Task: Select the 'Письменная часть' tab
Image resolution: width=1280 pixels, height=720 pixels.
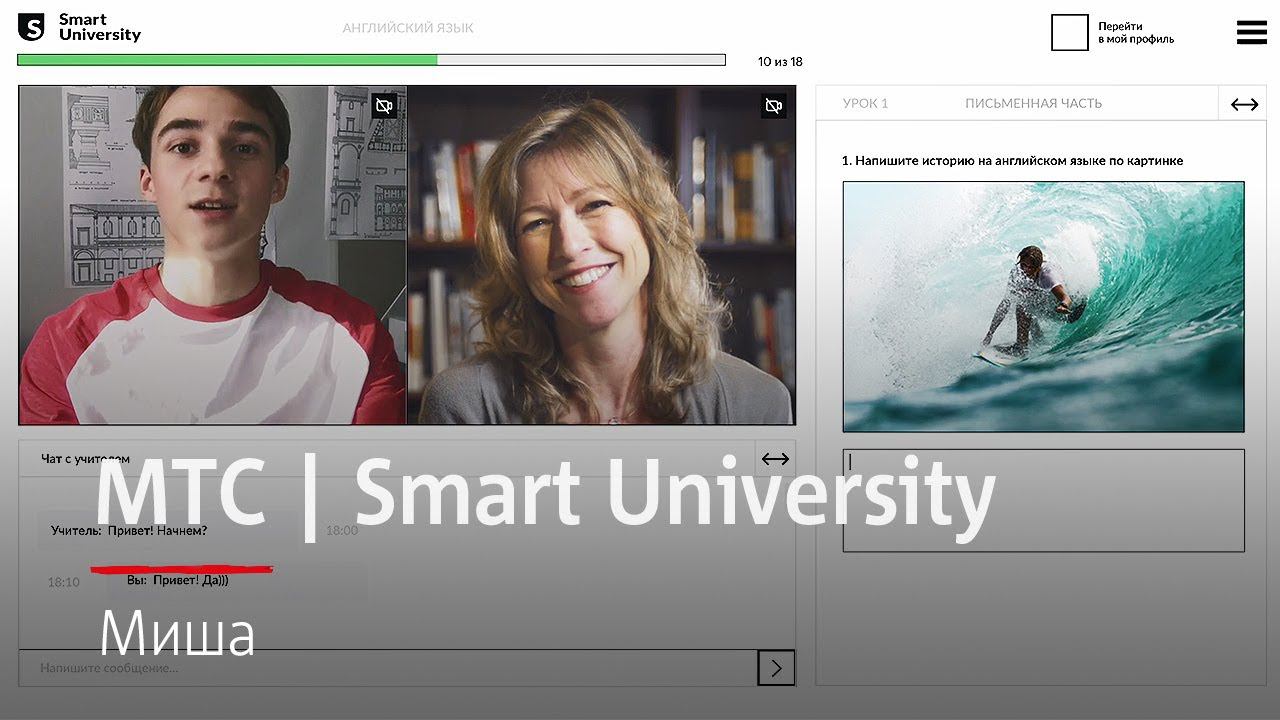Action: click(x=1033, y=103)
